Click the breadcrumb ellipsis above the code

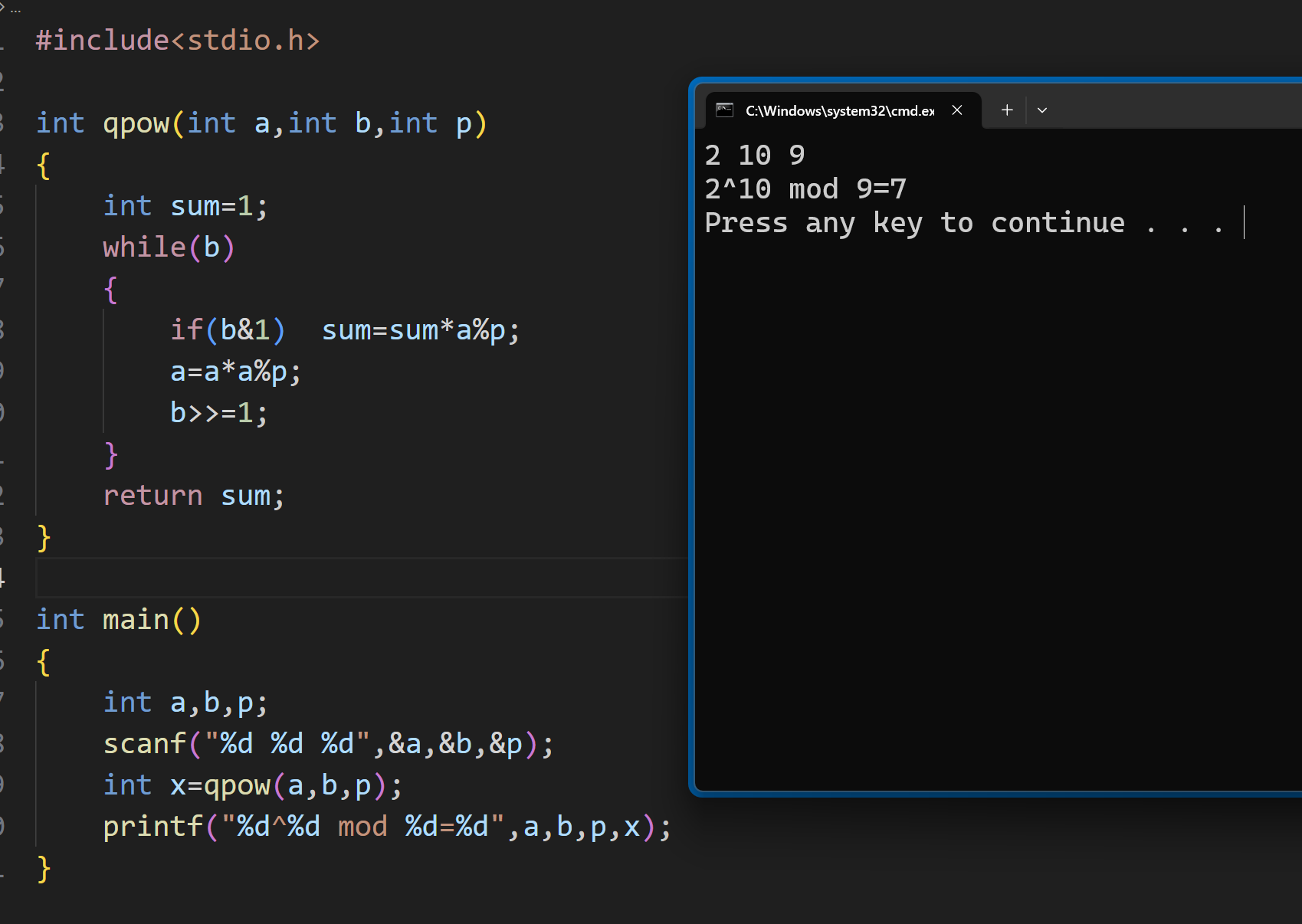click(x=16, y=8)
